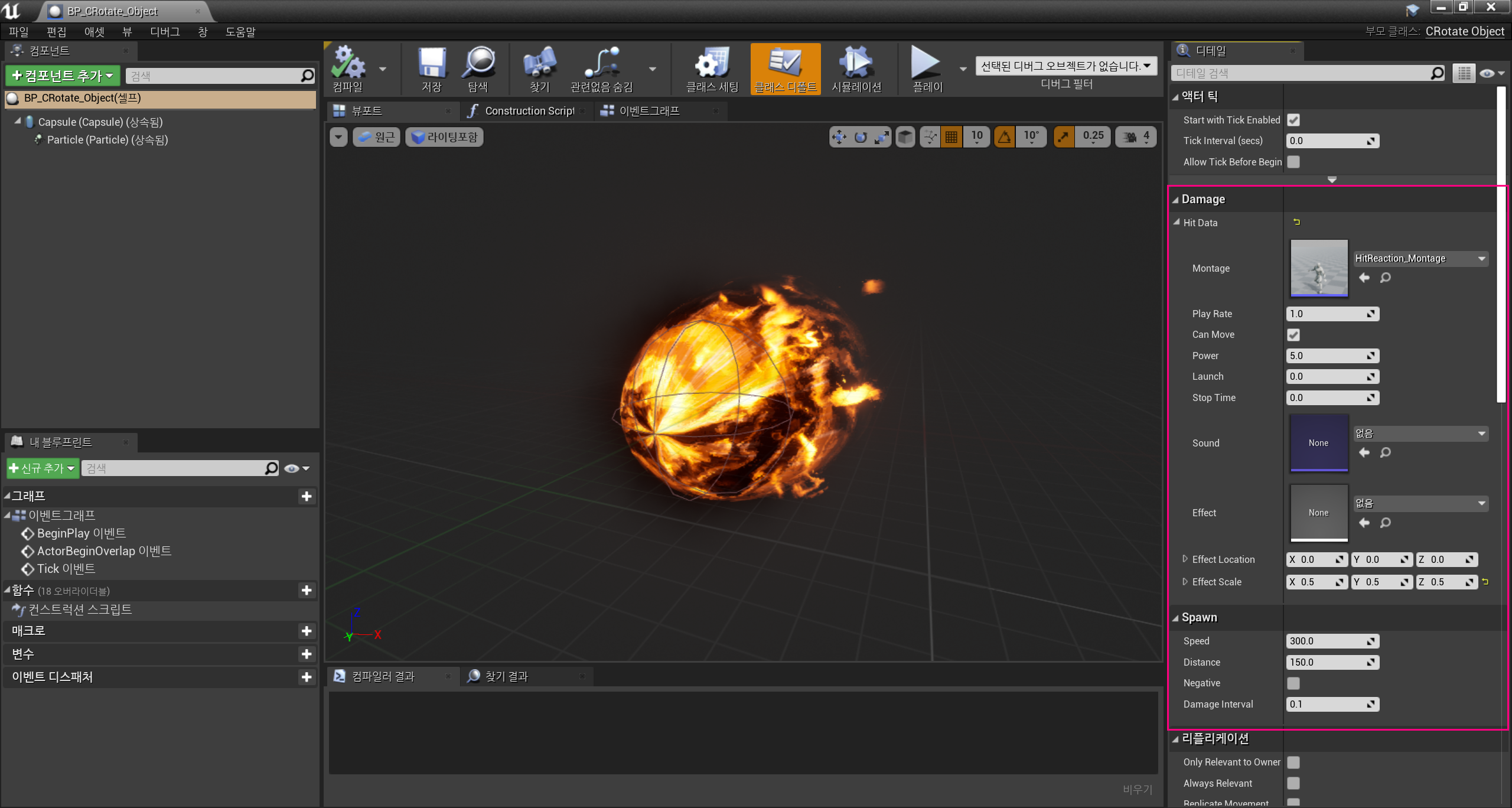Screen dimensions: 1512x808
Task: Switch to the Construction Script tab
Action: tap(529, 111)
